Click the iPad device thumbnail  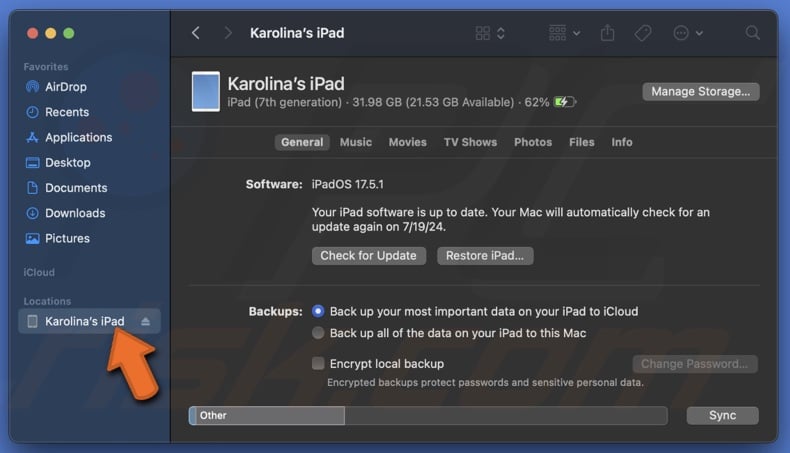pyautogui.click(x=206, y=91)
